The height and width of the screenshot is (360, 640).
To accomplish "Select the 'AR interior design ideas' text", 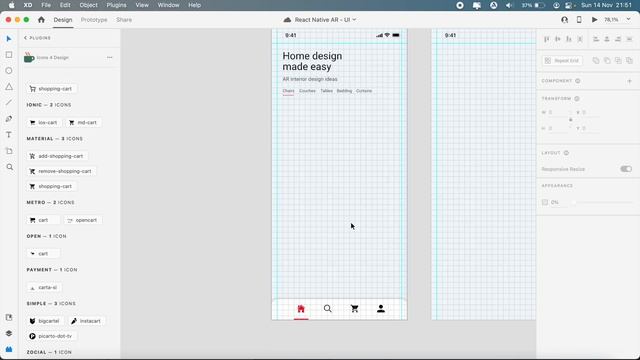I will click(310, 79).
